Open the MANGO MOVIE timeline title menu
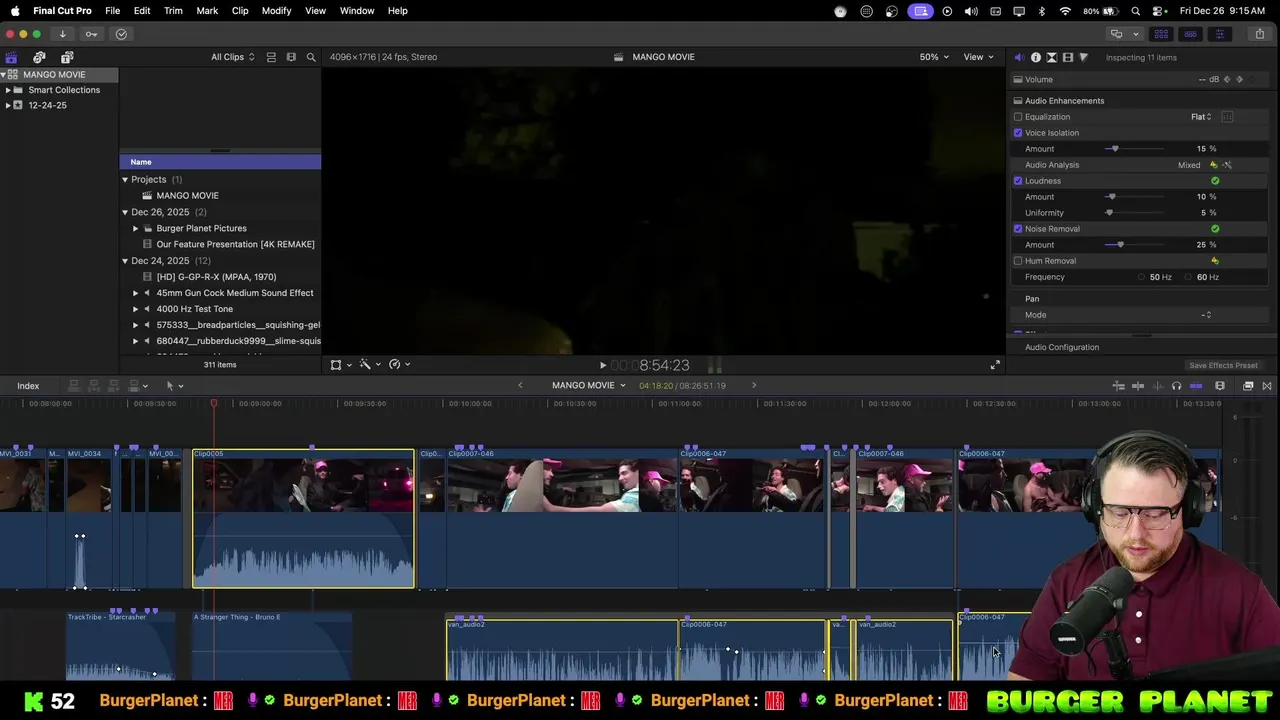 coord(588,386)
